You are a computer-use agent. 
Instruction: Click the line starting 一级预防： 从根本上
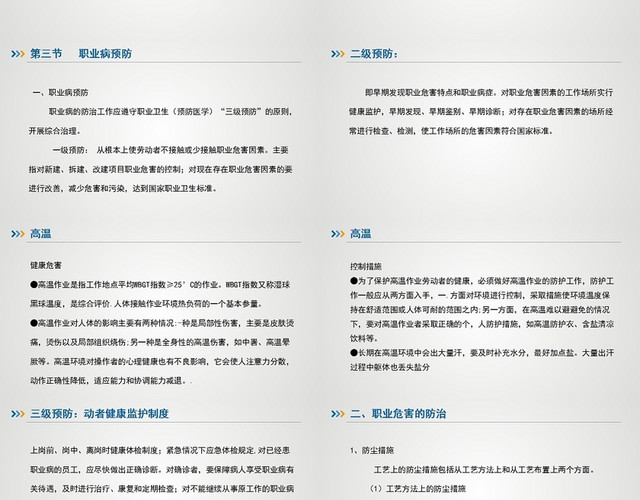[x=171, y=150]
